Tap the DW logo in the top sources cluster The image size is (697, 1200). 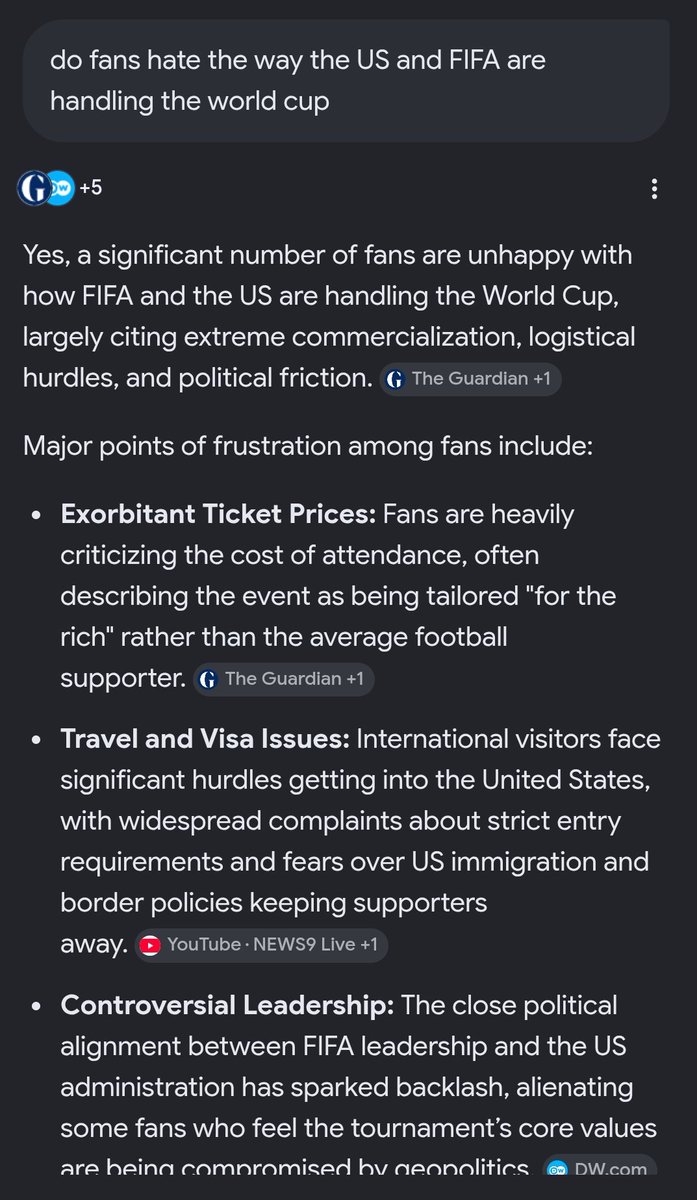pos(61,188)
